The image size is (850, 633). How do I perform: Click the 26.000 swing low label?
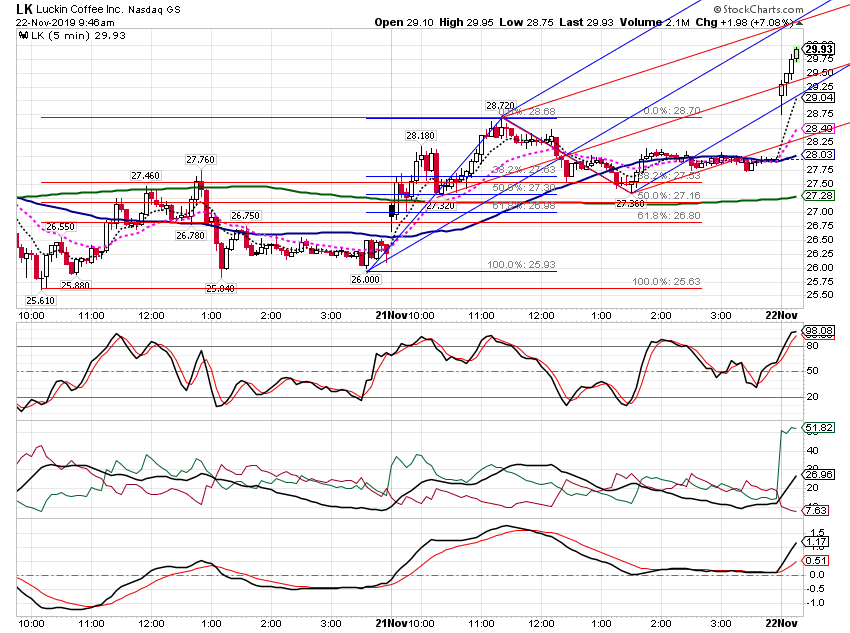tap(365, 280)
